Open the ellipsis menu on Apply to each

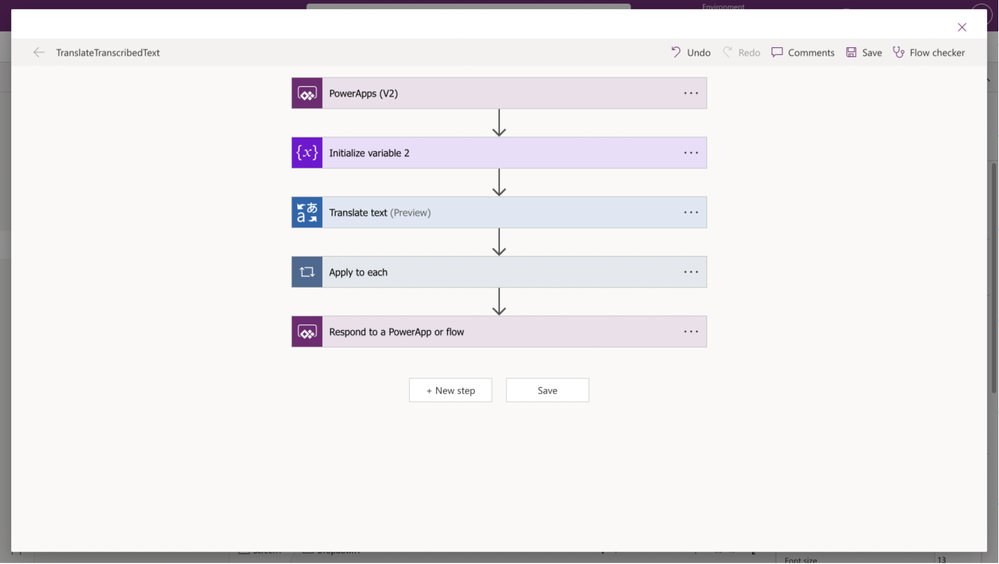(x=691, y=272)
